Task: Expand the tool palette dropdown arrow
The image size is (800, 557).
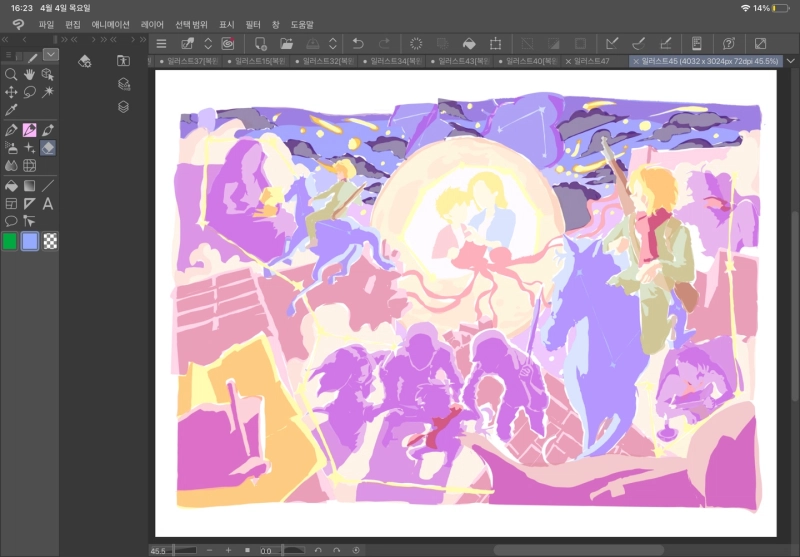Action: coord(50,55)
